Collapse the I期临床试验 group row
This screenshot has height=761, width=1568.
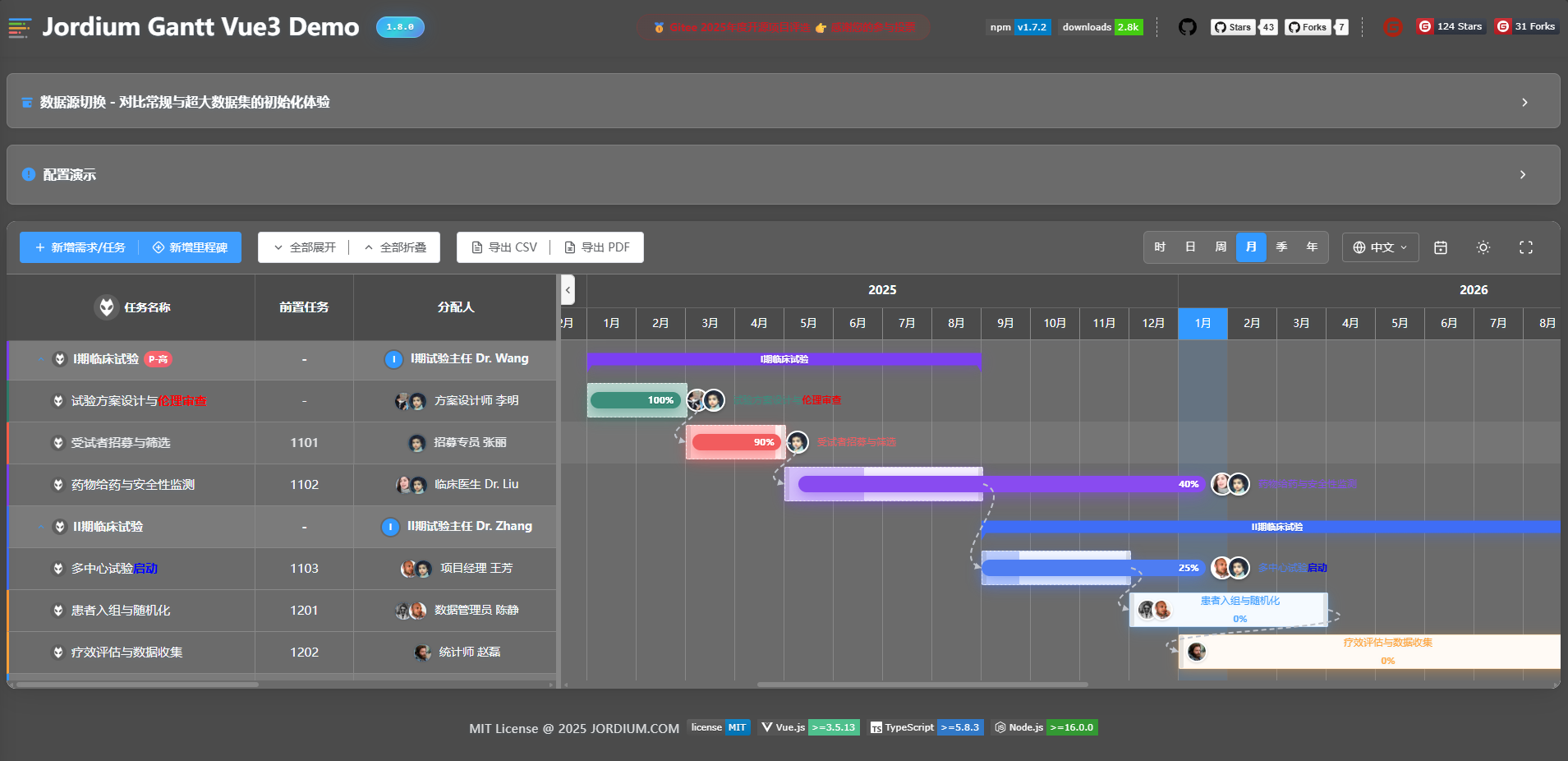click(40, 359)
